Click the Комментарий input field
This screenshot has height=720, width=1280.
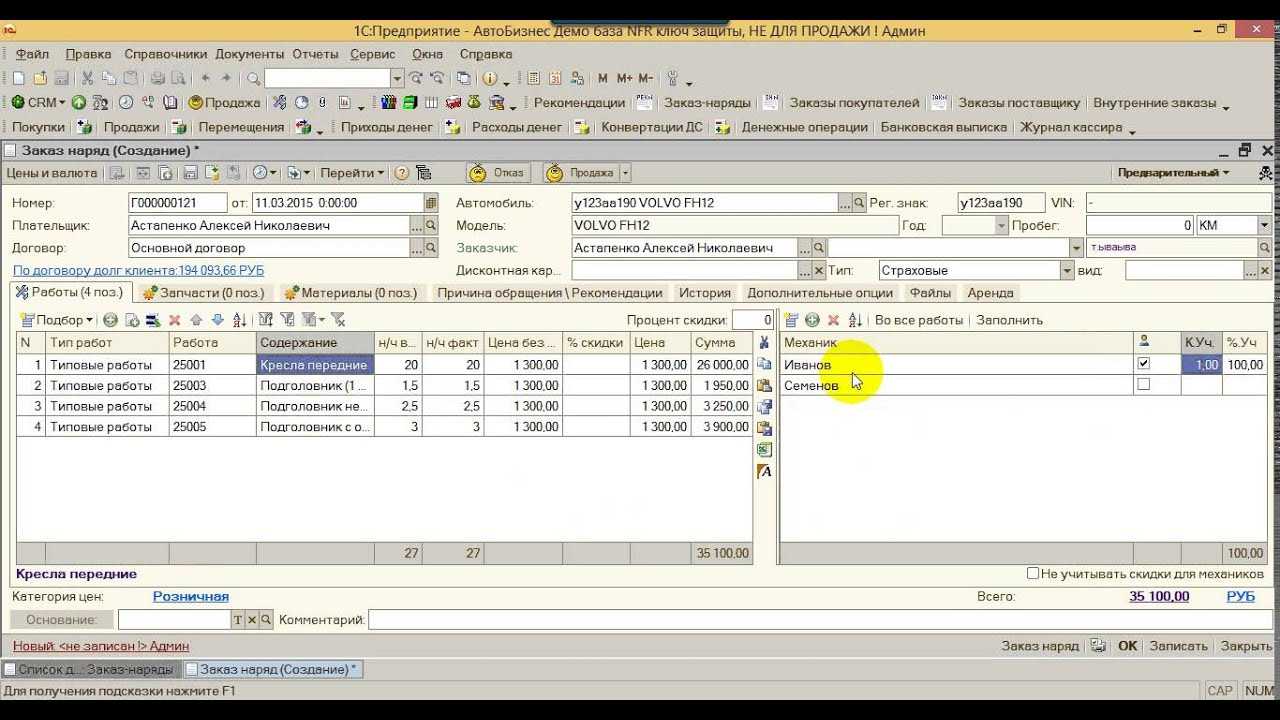(x=821, y=620)
